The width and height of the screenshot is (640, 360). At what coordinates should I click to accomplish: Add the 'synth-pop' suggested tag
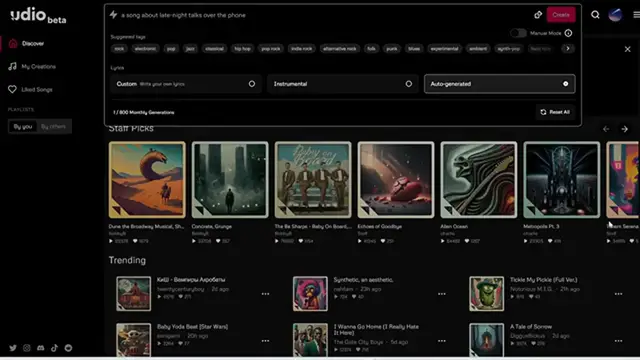pos(509,49)
